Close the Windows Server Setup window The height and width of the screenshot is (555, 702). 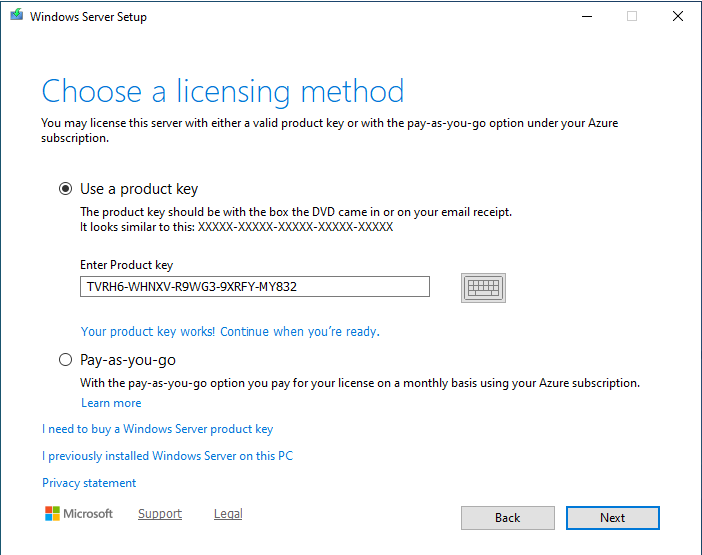[x=678, y=16]
